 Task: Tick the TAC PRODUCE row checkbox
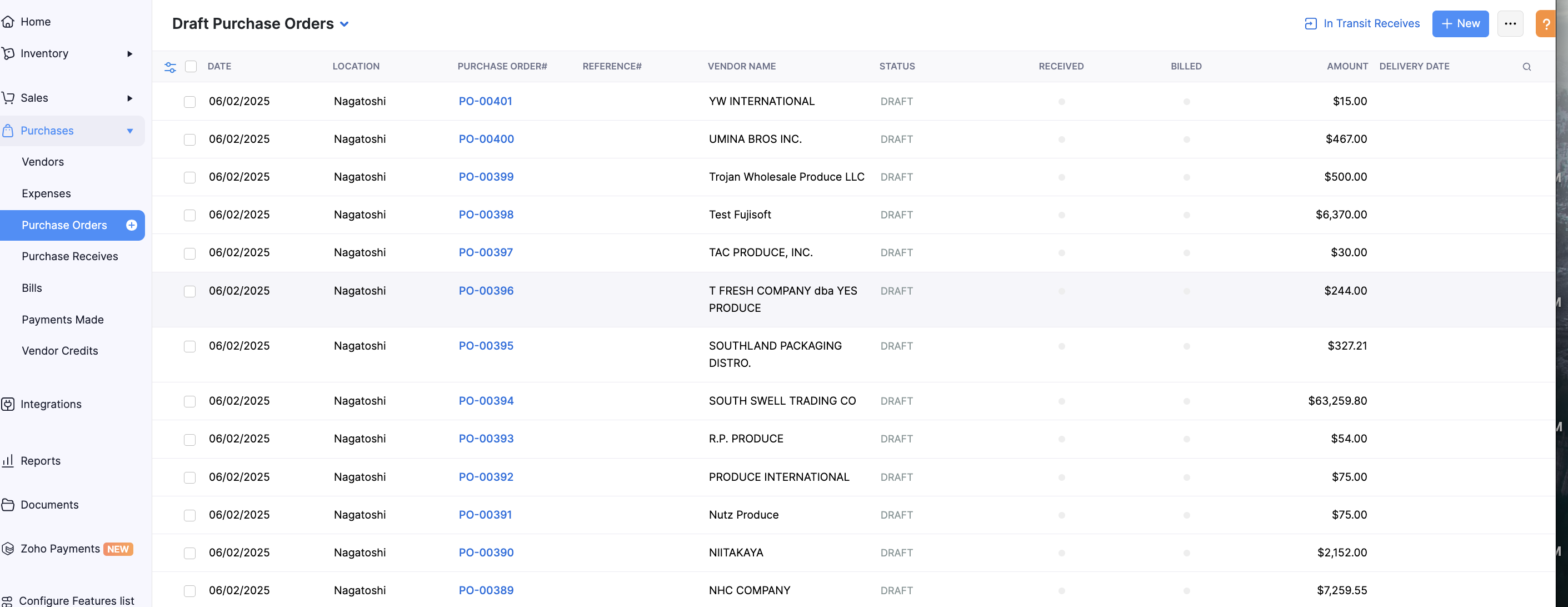click(190, 253)
